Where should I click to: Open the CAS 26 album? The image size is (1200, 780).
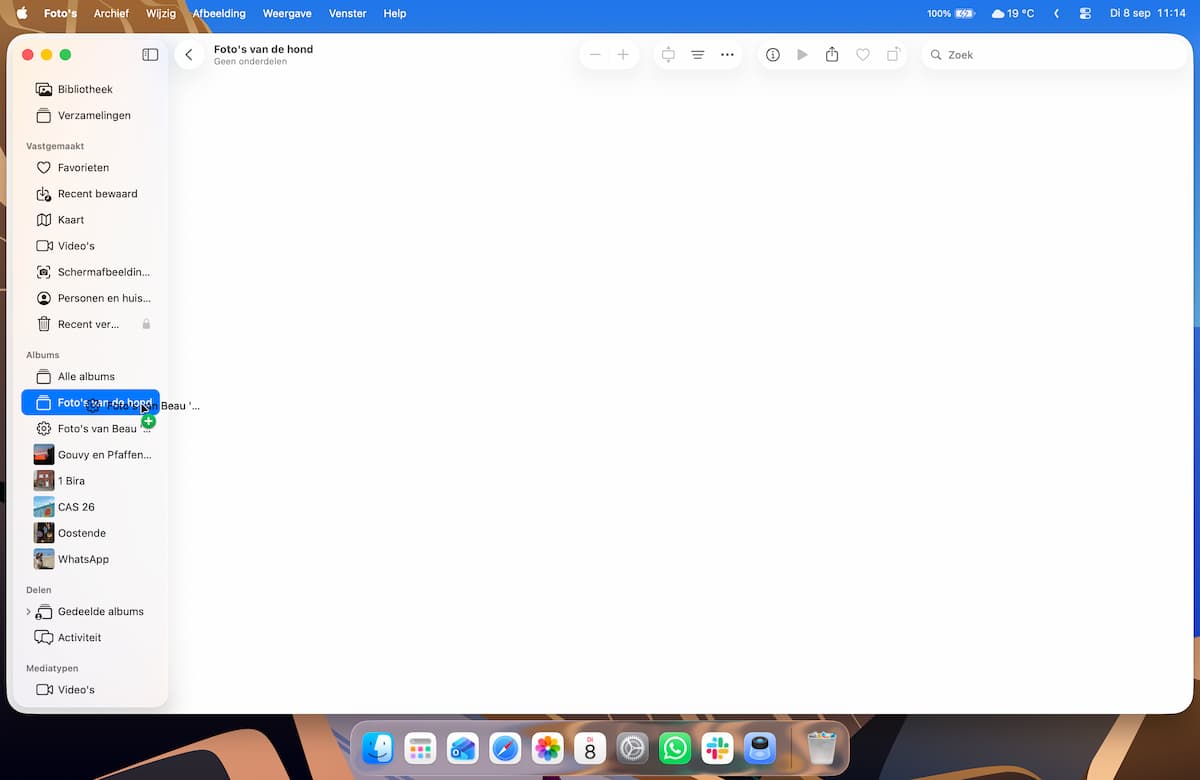point(90,507)
